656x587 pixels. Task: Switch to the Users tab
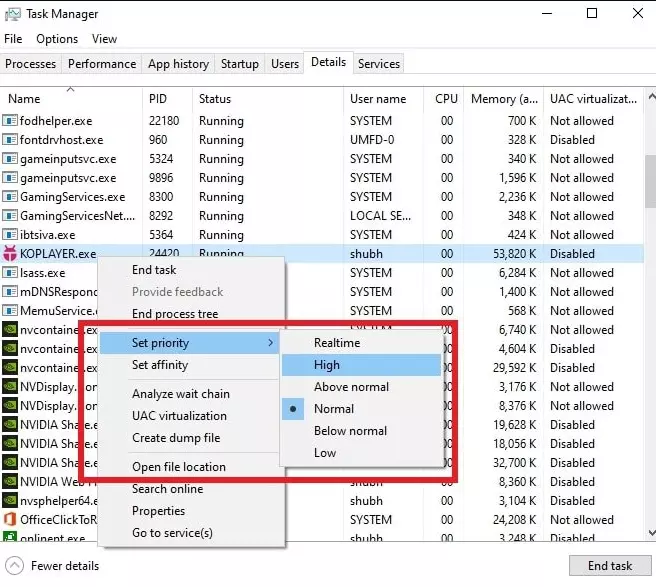click(285, 64)
